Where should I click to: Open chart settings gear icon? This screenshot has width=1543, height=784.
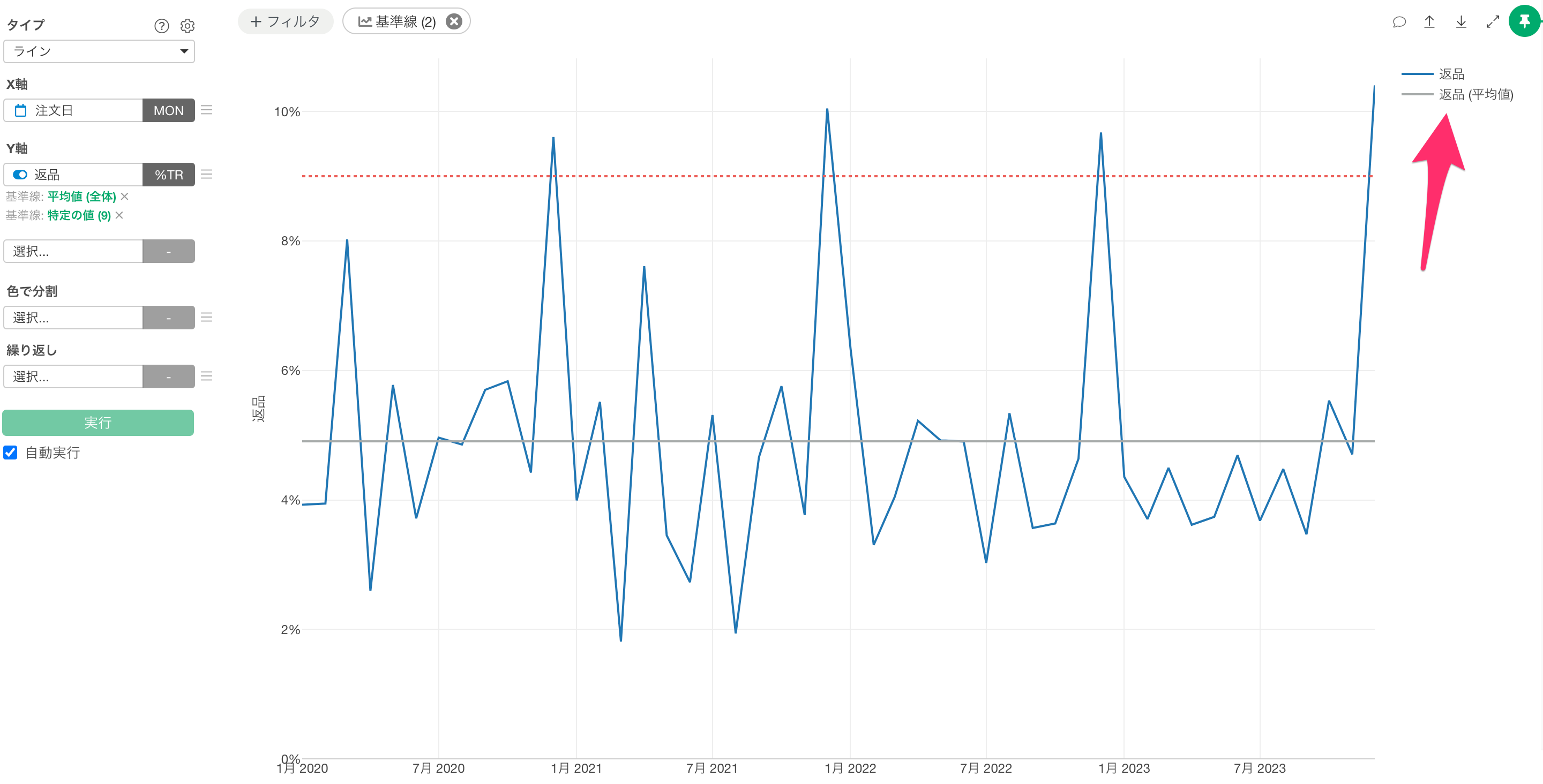pyautogui.click(x=188, y=26)
